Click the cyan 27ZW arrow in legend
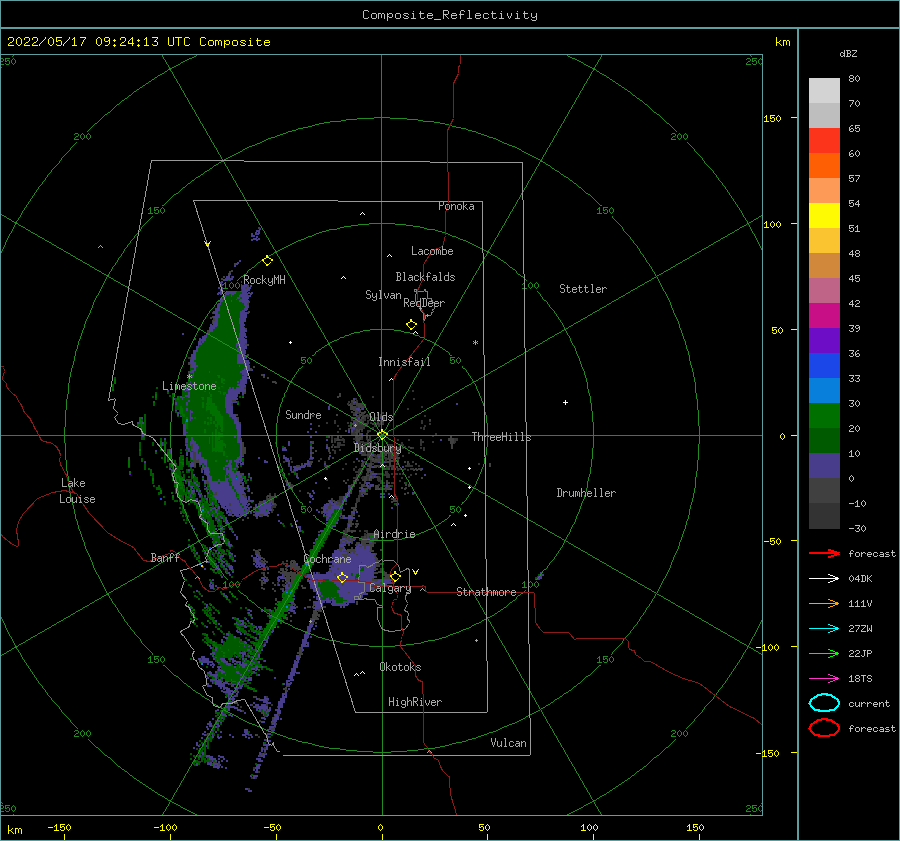Image resolution: width=900 pixels, height=841 pixels. point(824,629)
